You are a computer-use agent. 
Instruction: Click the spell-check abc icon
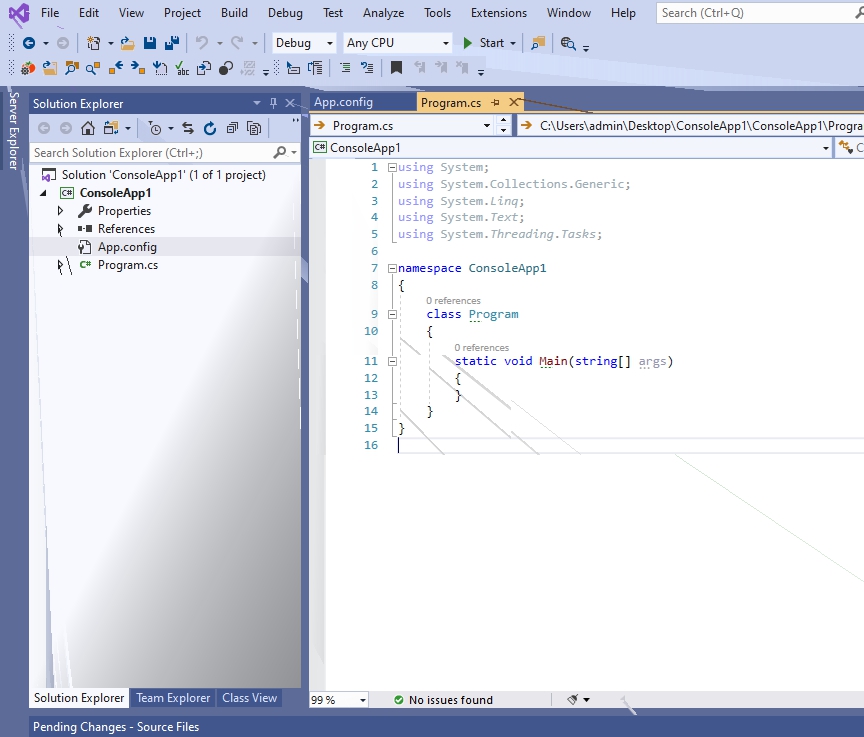[182, 68]
